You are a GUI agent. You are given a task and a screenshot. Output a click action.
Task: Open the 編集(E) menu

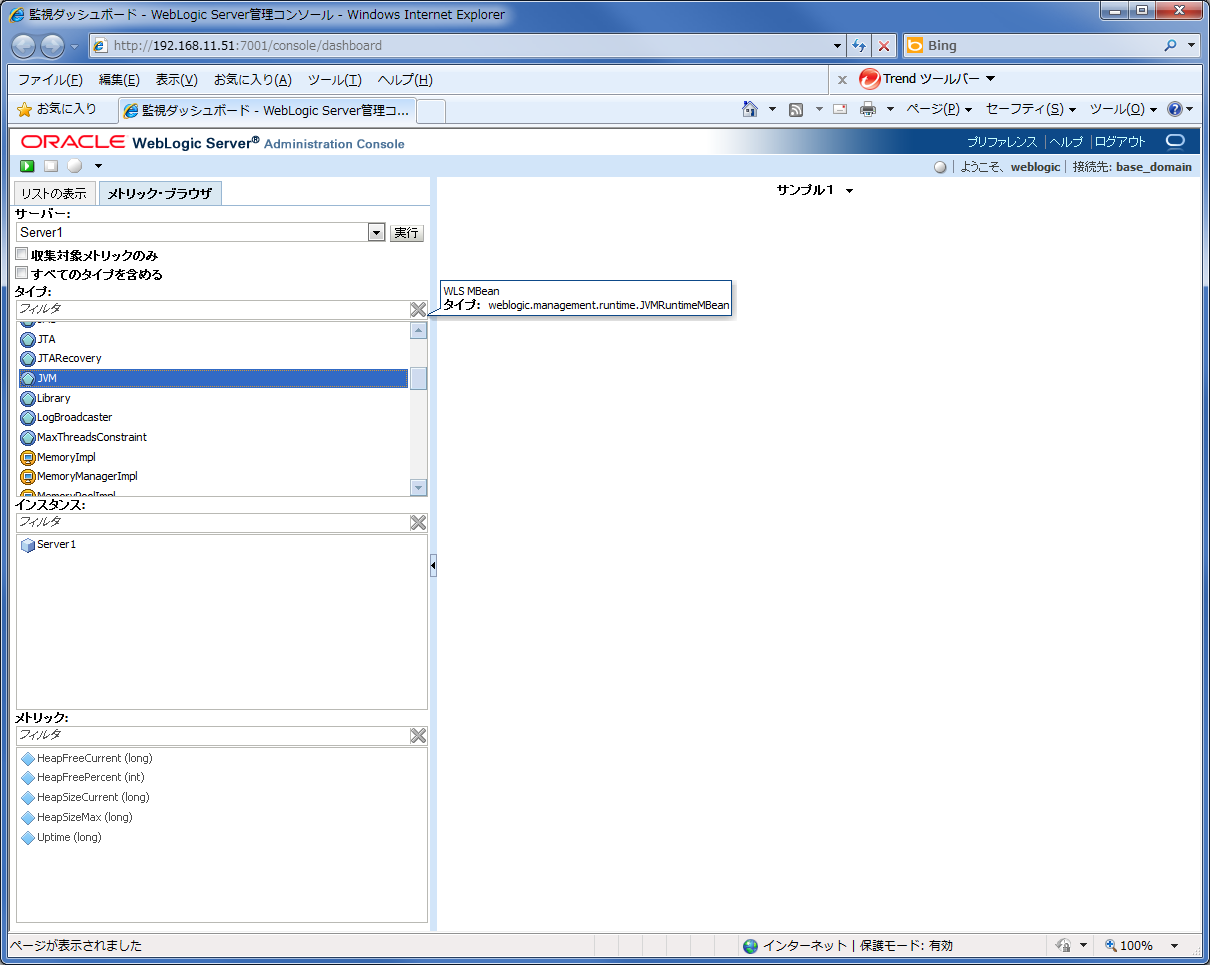(119, 80)
